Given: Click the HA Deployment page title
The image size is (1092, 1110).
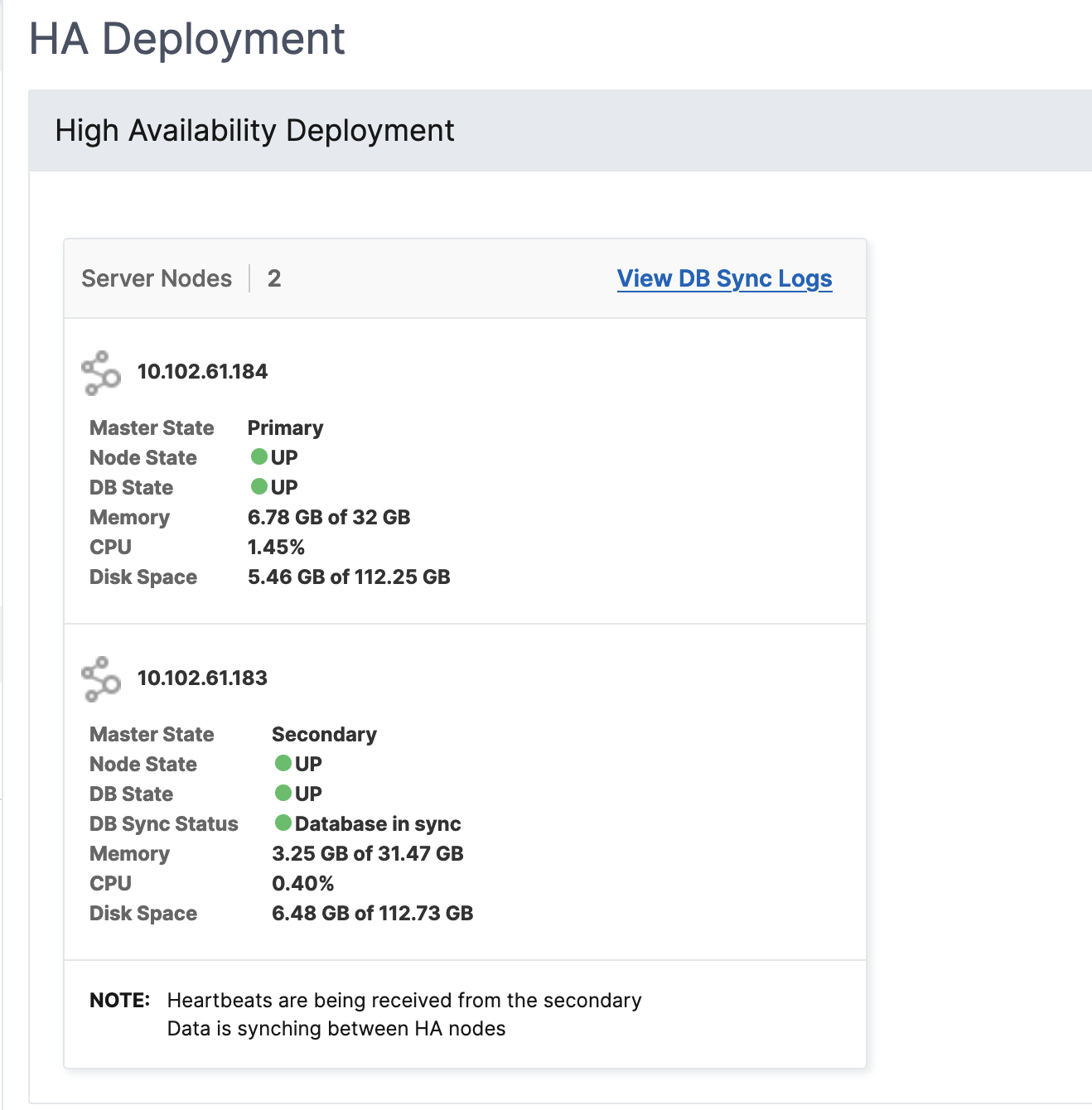Looking at the screenshot, I should pos(187,39).
